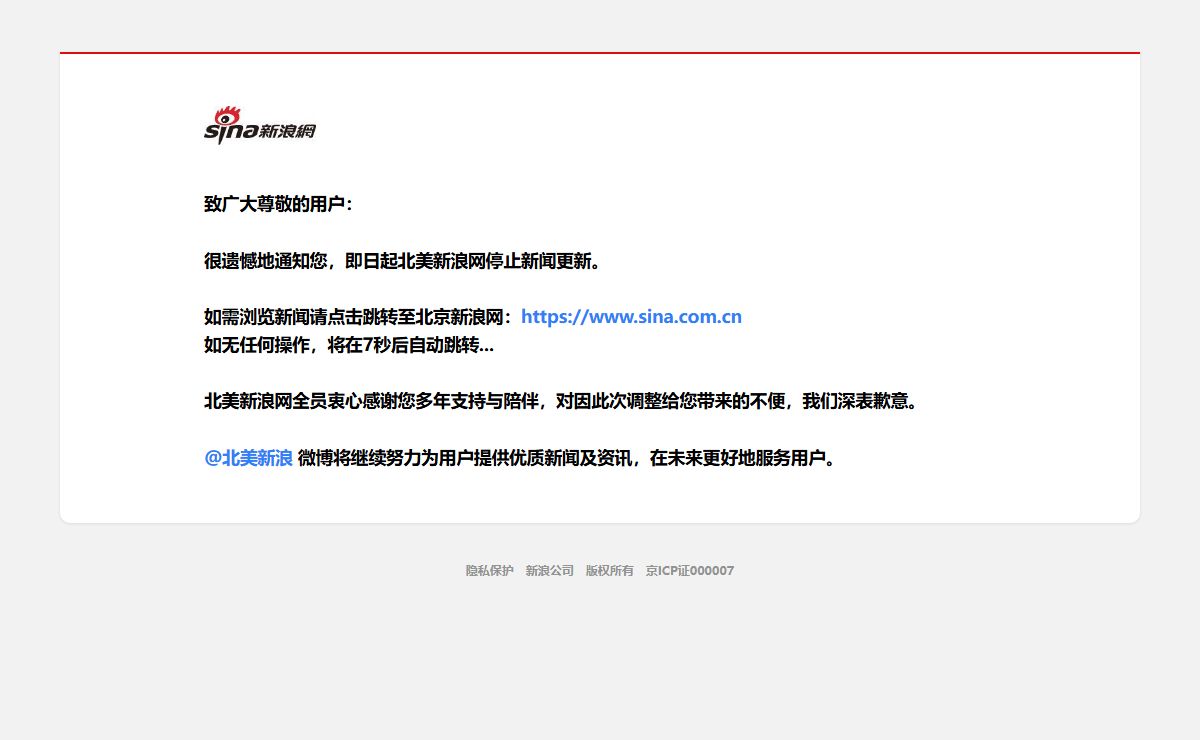Image resolution: width=1200 pixels, height=740 pixels.
Task: Click the line 北美新浪网全员衷心感谢您多年支持与陪伴
Action: (561, 401)
